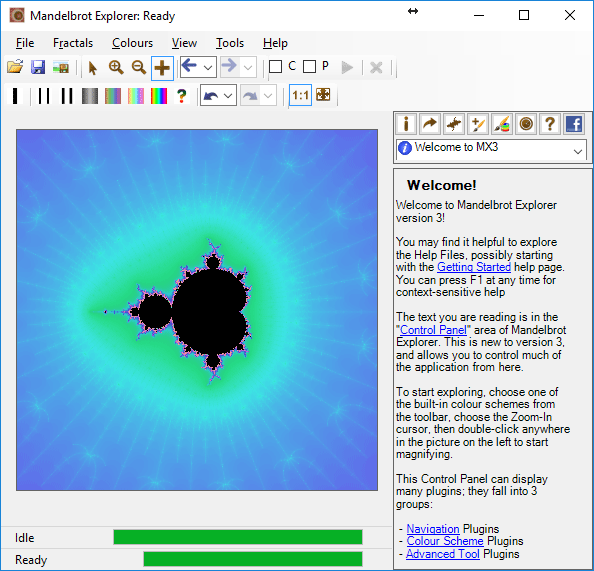The image size is (594, 571).
Task: Select the crosshair plus cursor tool
Action: pos(162,68)
